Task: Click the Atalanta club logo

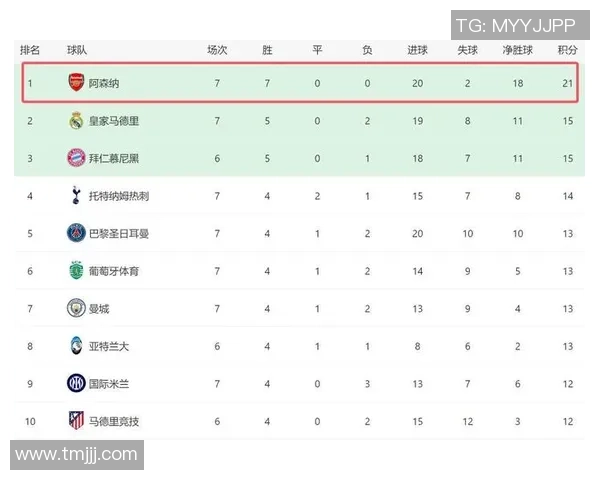Action: (77, 346)
